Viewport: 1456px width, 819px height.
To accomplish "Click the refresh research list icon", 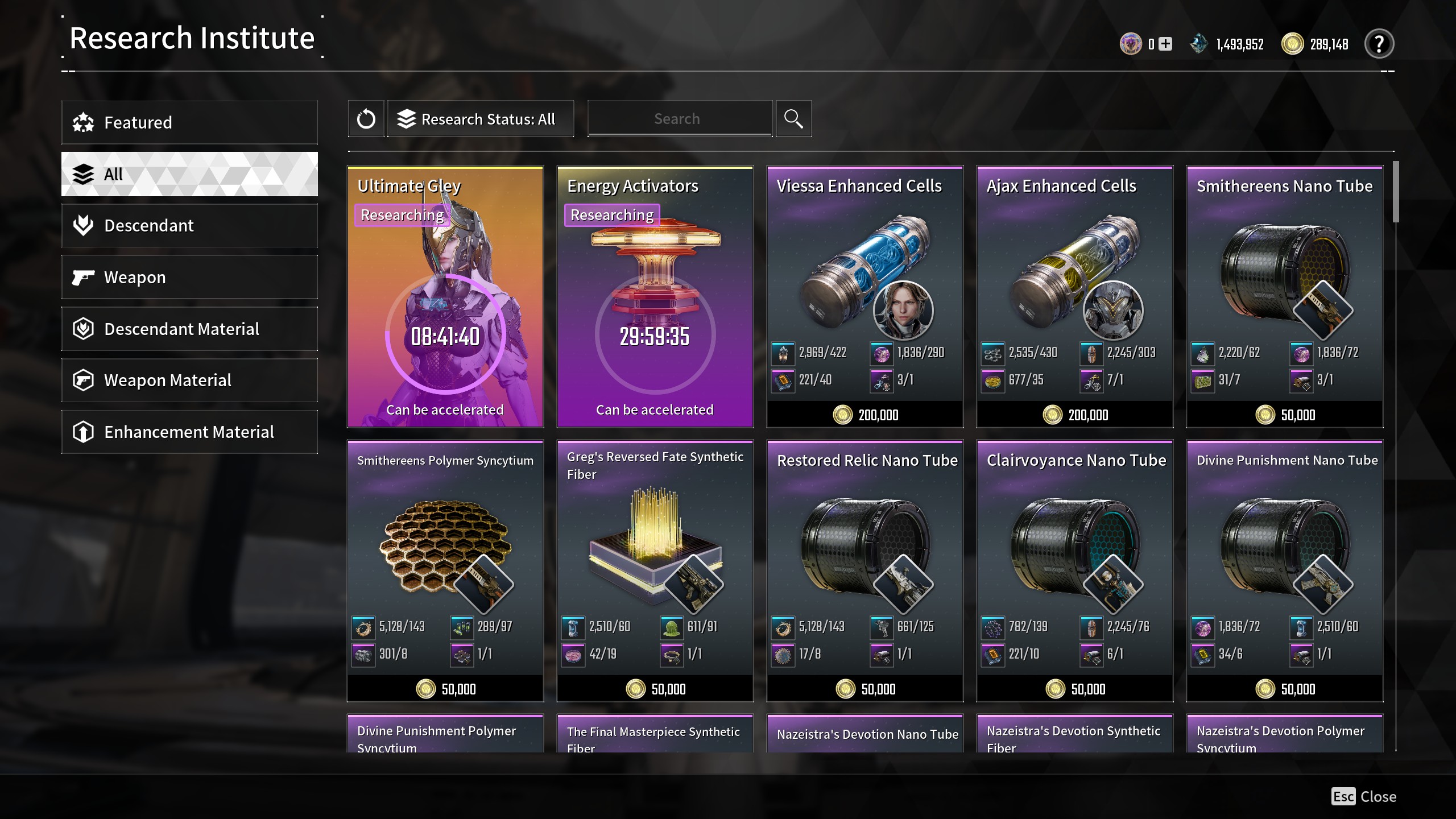I will 366,119.
